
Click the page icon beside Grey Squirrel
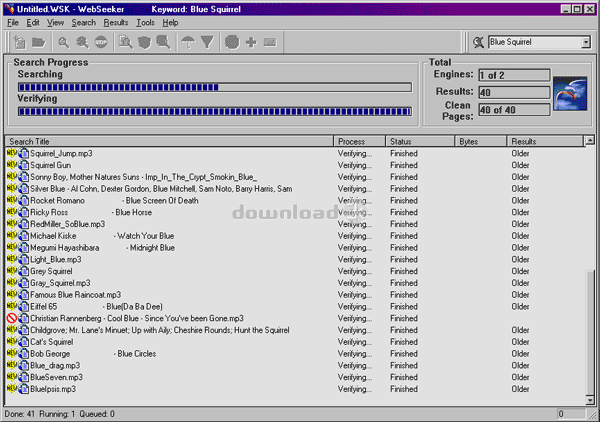(x=24, y=271)
